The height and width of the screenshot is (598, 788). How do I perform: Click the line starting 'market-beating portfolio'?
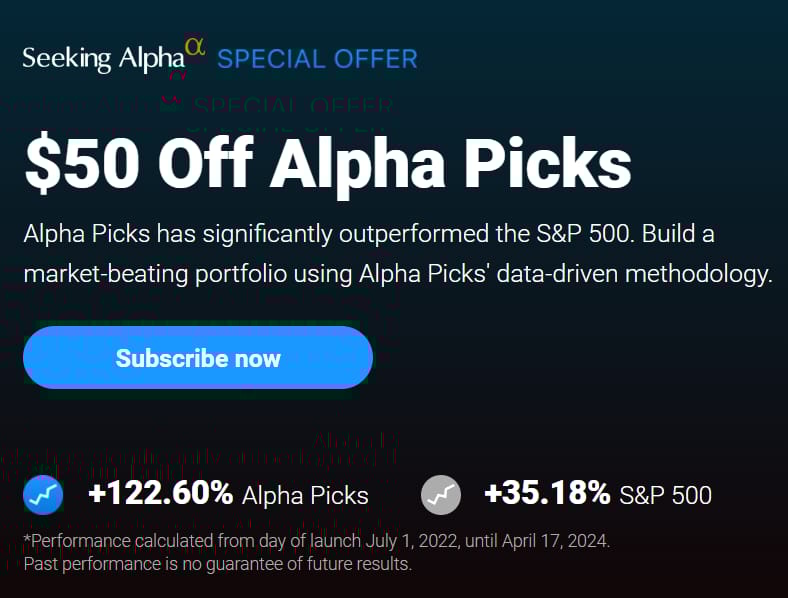point(398,274)
